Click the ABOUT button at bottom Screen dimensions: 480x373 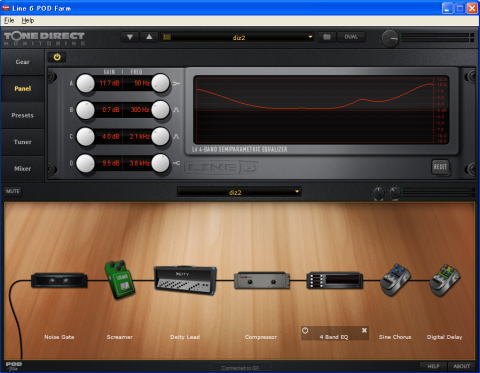pos(462,366)
